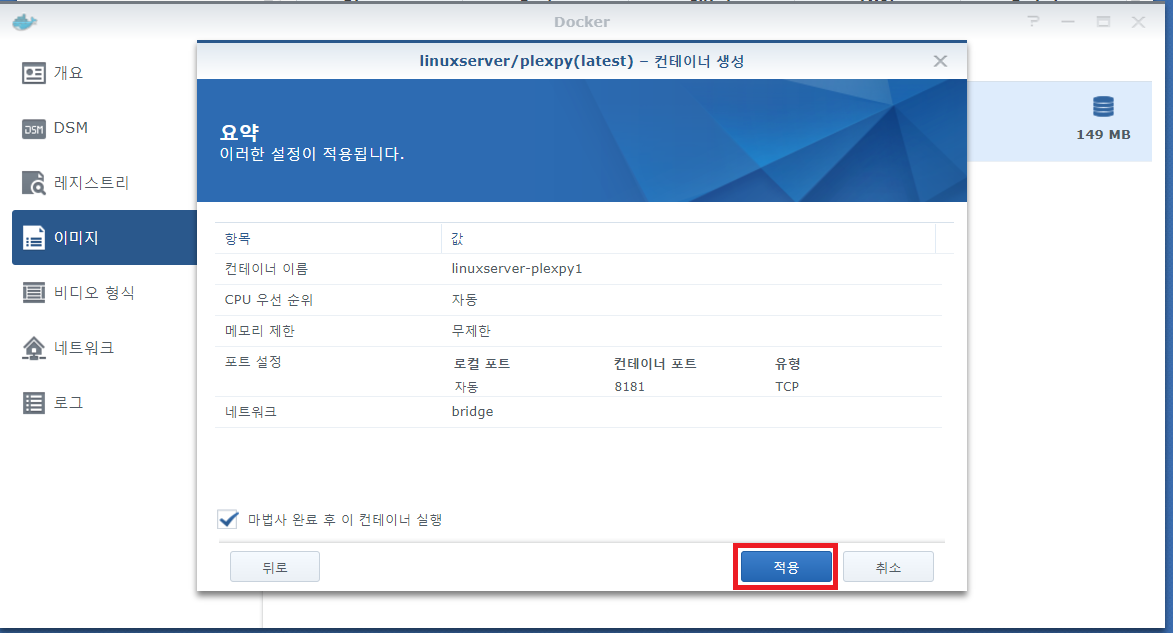Image resolution: width=1173 pixels, height=633 pixels.
Task: Click the 149 MB image size text
Action: [1103, 135]
